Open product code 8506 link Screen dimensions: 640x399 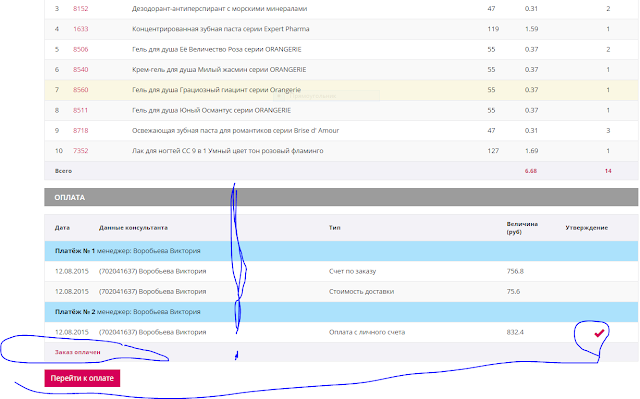click(x=80, y=49)
